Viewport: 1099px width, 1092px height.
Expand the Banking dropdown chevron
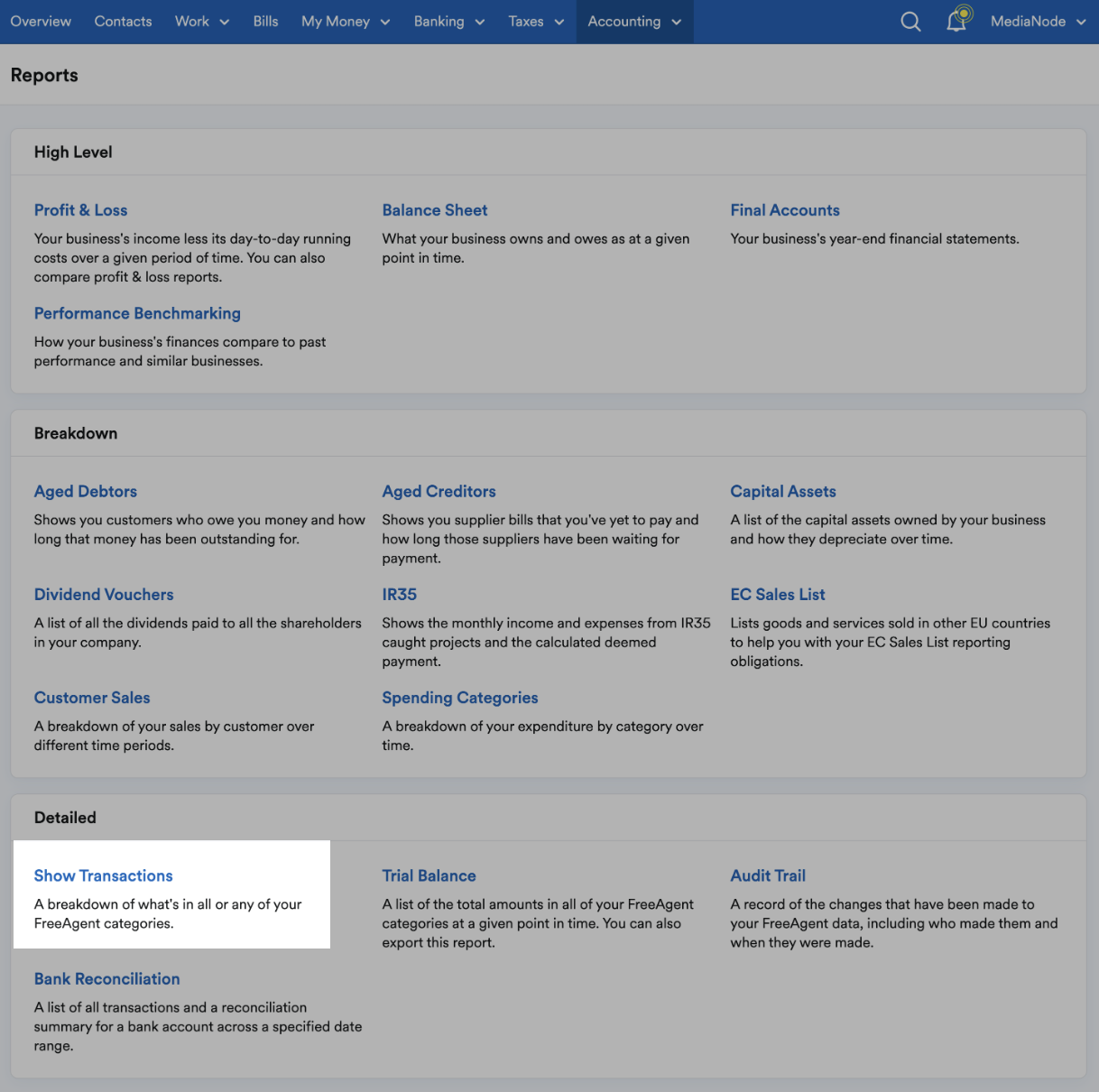tap(480, 22)
